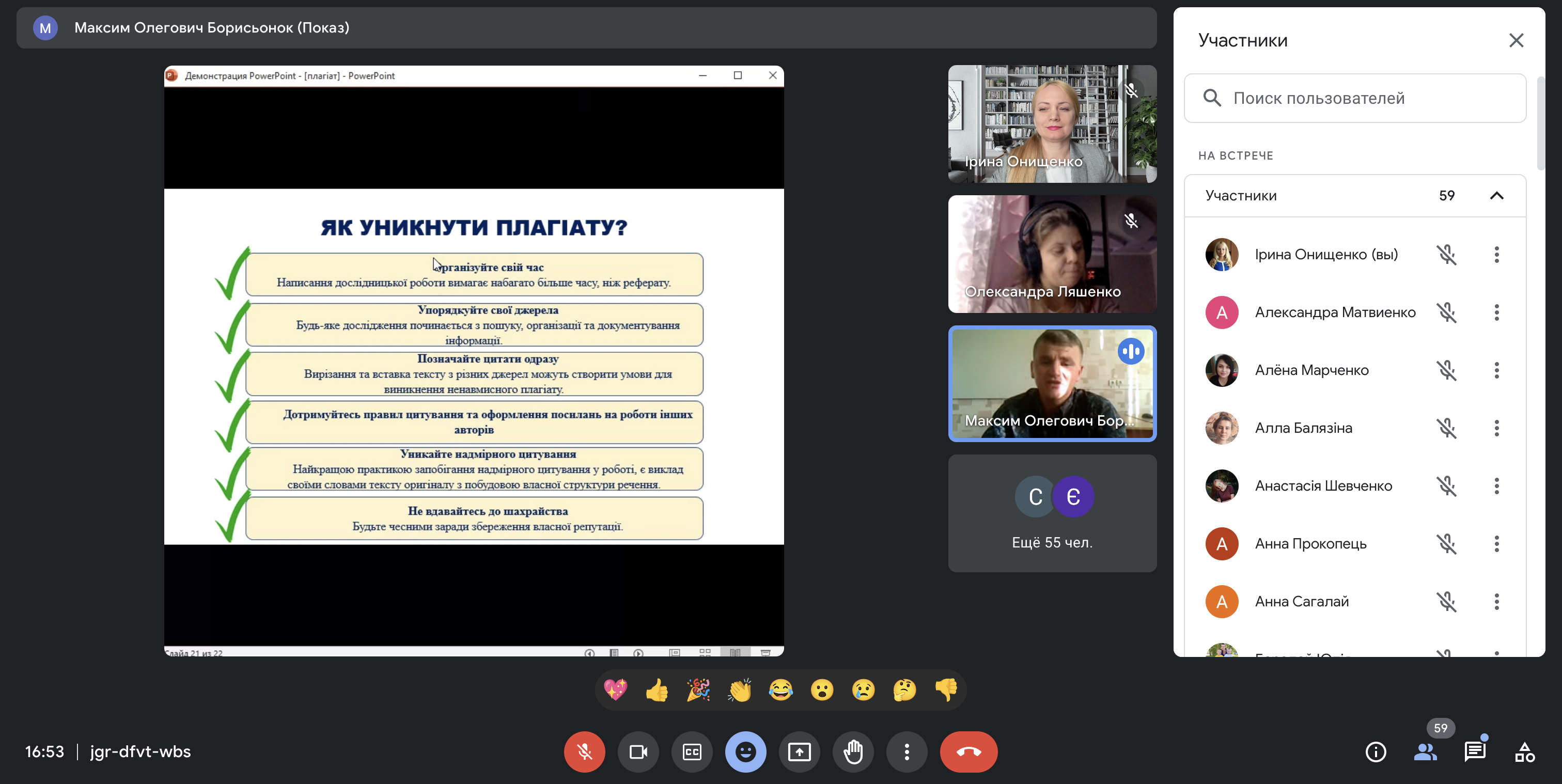The image size is (1562, 784).
Task: Open the present screen option
Action: (x=799, y=752)
